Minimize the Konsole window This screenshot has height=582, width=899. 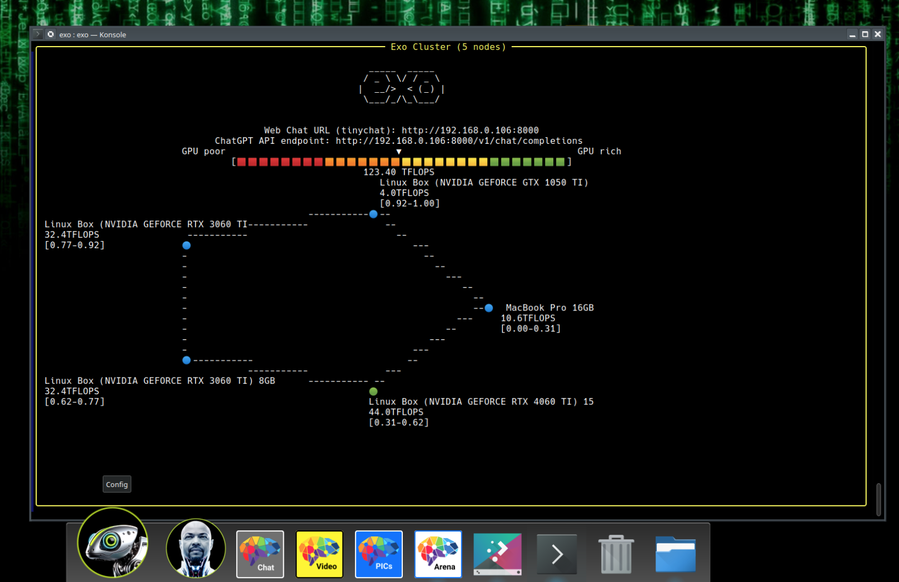point(853,34)
